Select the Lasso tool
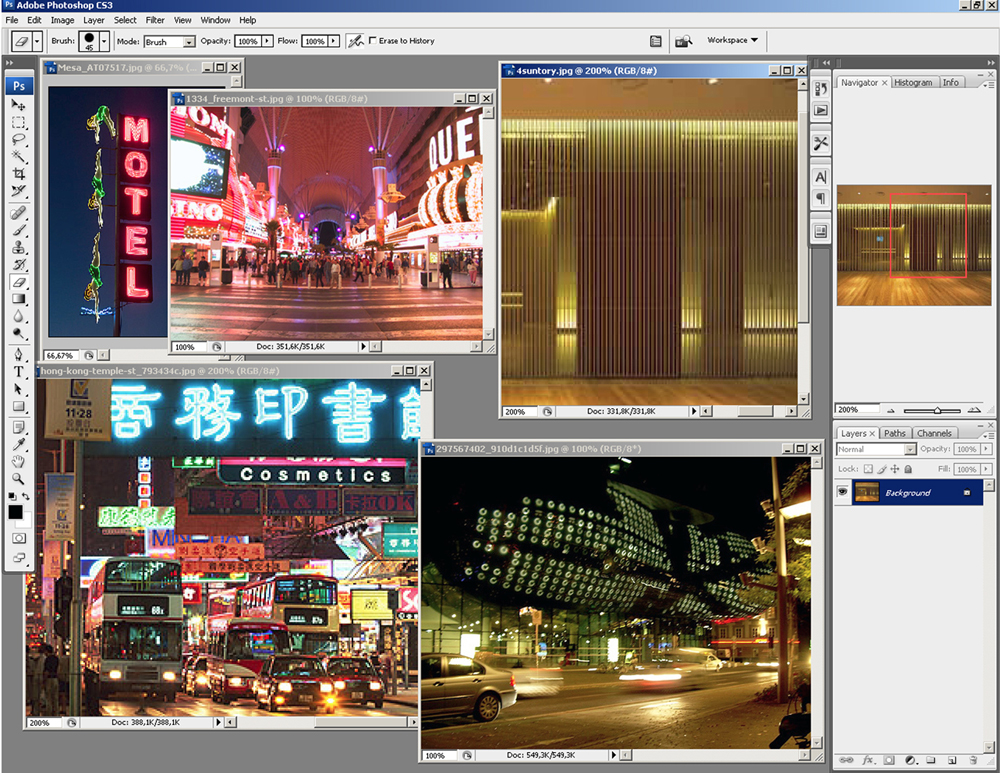 [18, 140]
